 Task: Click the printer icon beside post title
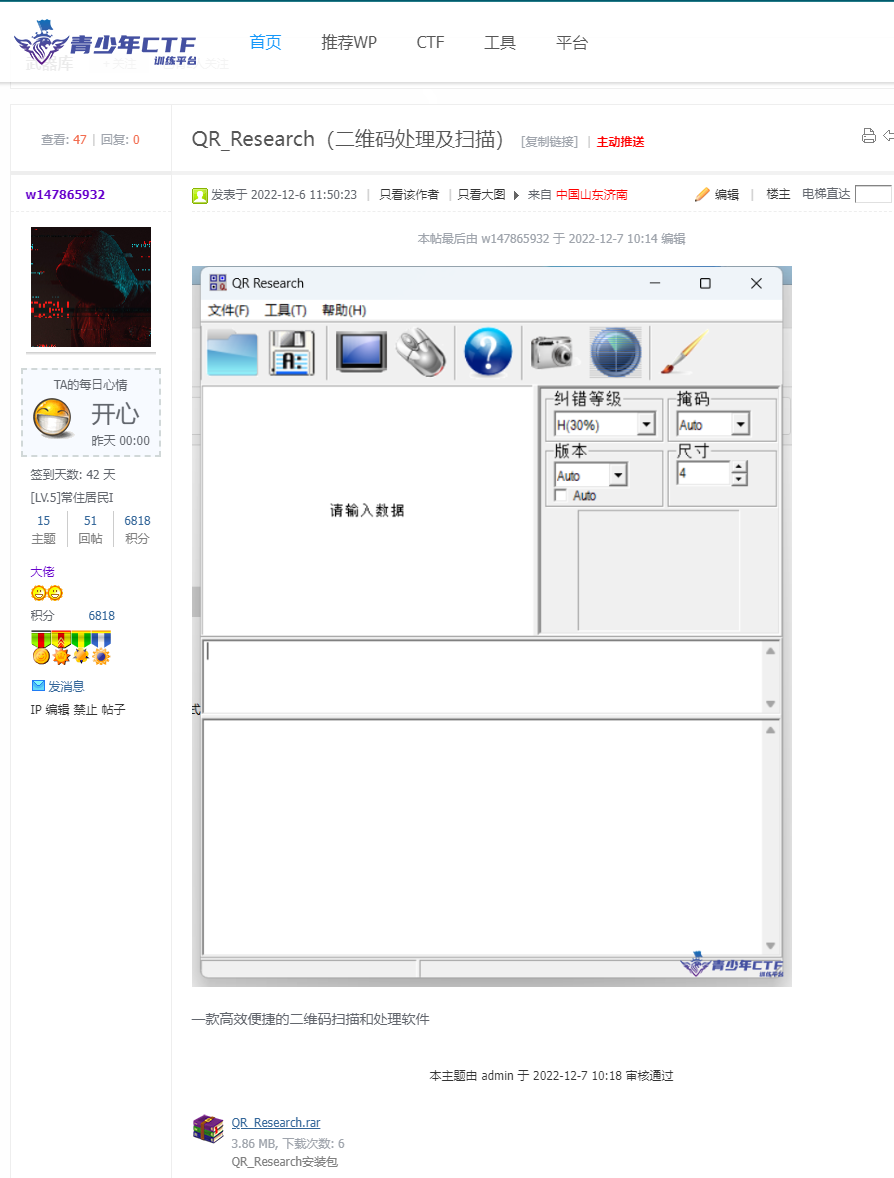[x=868, y=136]
